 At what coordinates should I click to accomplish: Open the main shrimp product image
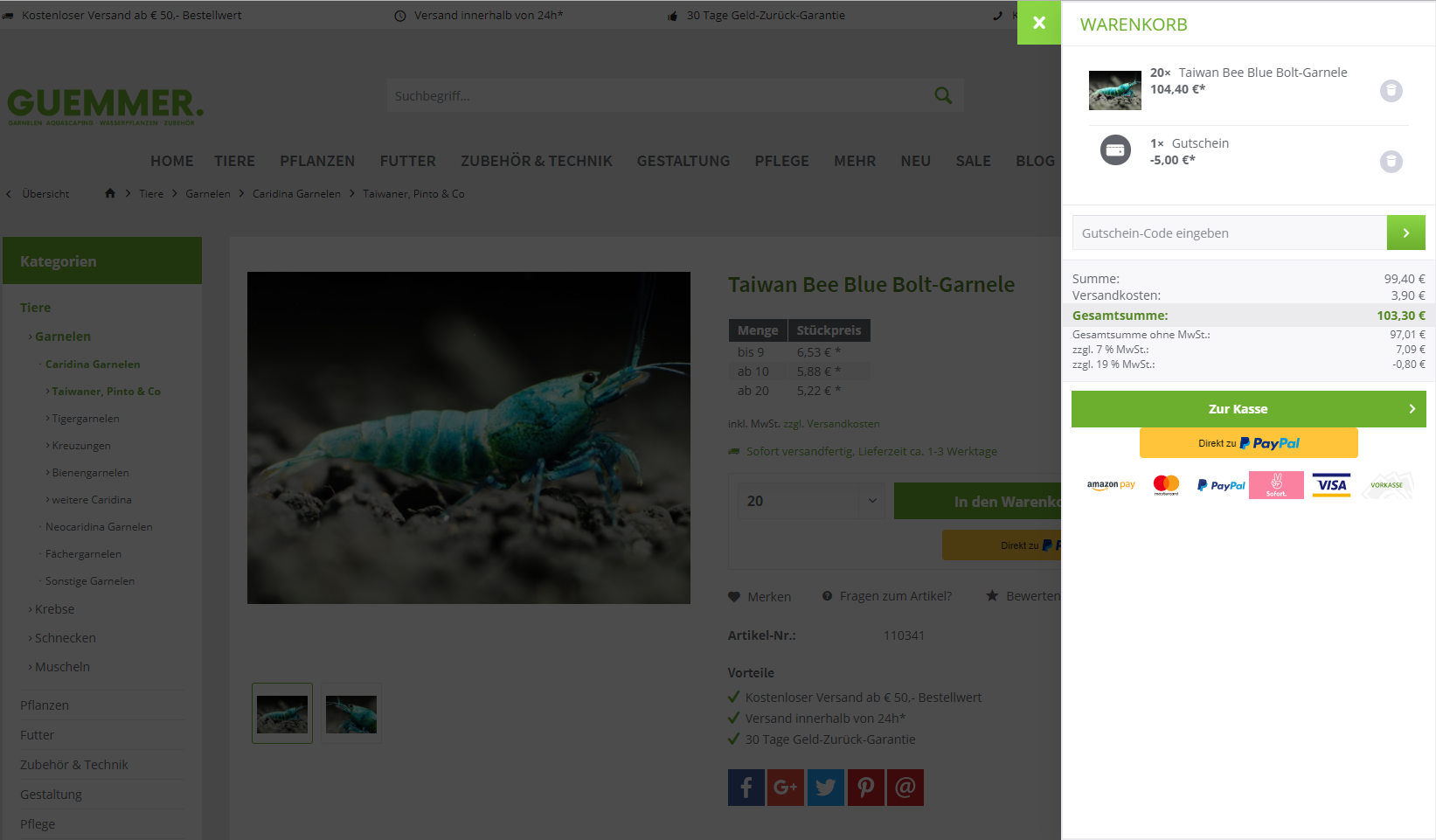[x=468, y=438]
